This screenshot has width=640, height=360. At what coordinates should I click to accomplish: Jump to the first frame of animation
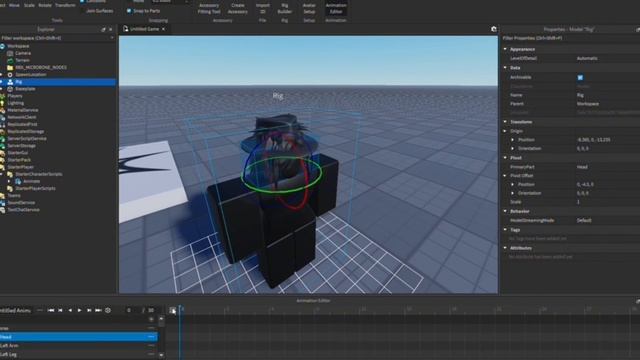pos(51,310)
